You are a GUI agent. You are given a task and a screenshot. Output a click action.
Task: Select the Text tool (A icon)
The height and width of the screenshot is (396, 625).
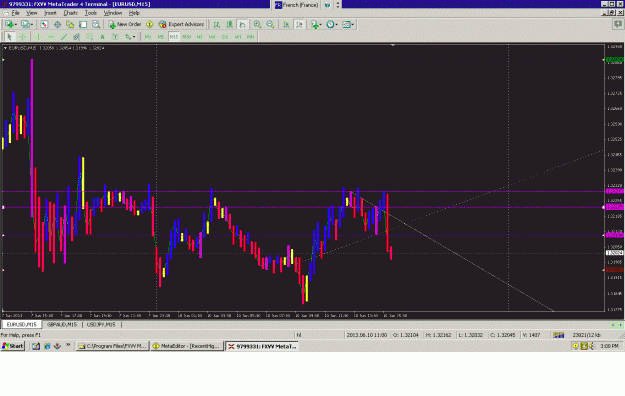click(x=102, y=37)
